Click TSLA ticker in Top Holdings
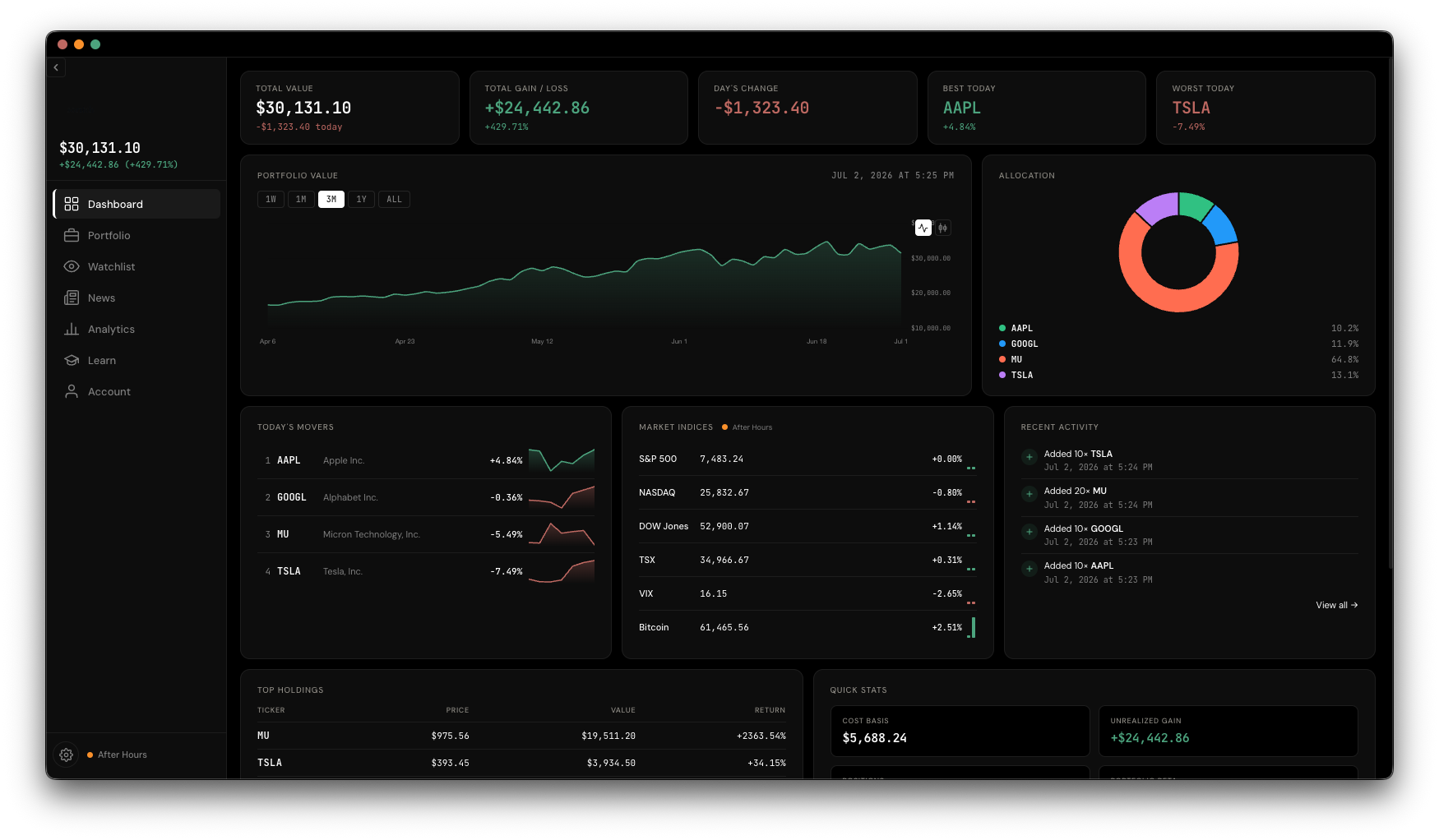 [x=270, y=763]
